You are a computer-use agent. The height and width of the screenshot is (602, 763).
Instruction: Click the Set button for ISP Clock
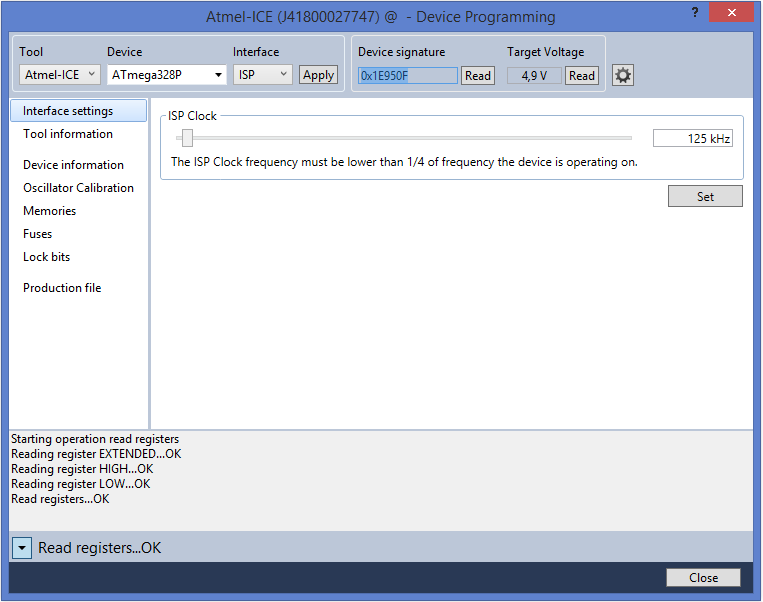coord(706,196)
